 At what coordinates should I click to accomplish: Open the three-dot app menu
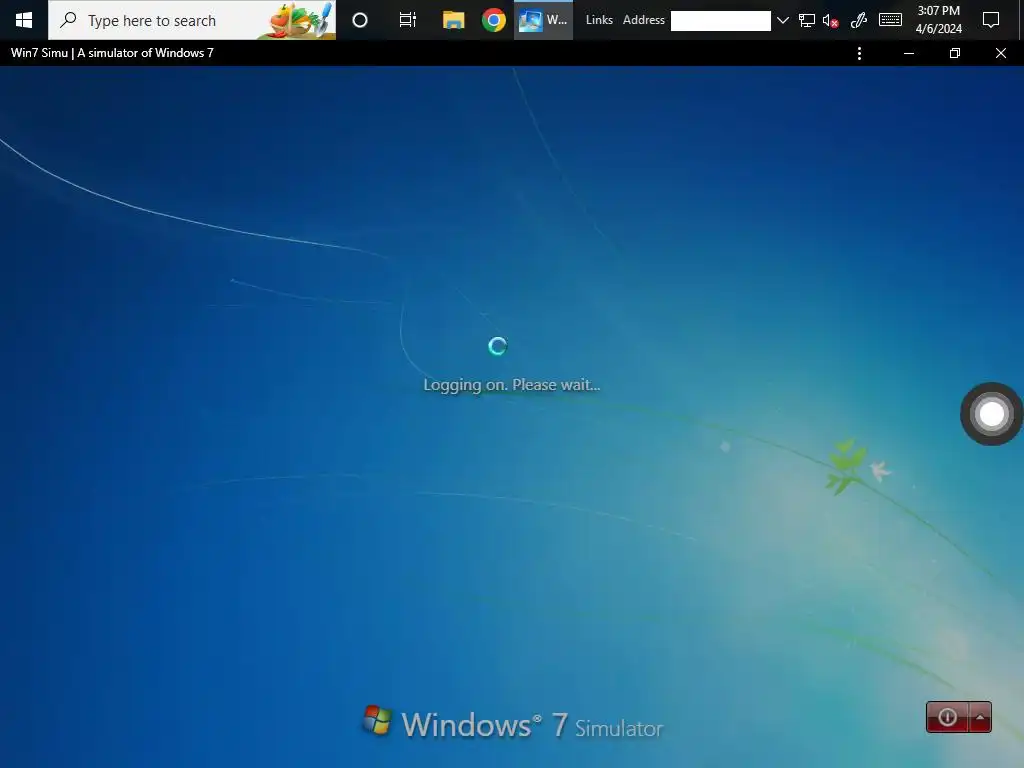tap(859, 54)
